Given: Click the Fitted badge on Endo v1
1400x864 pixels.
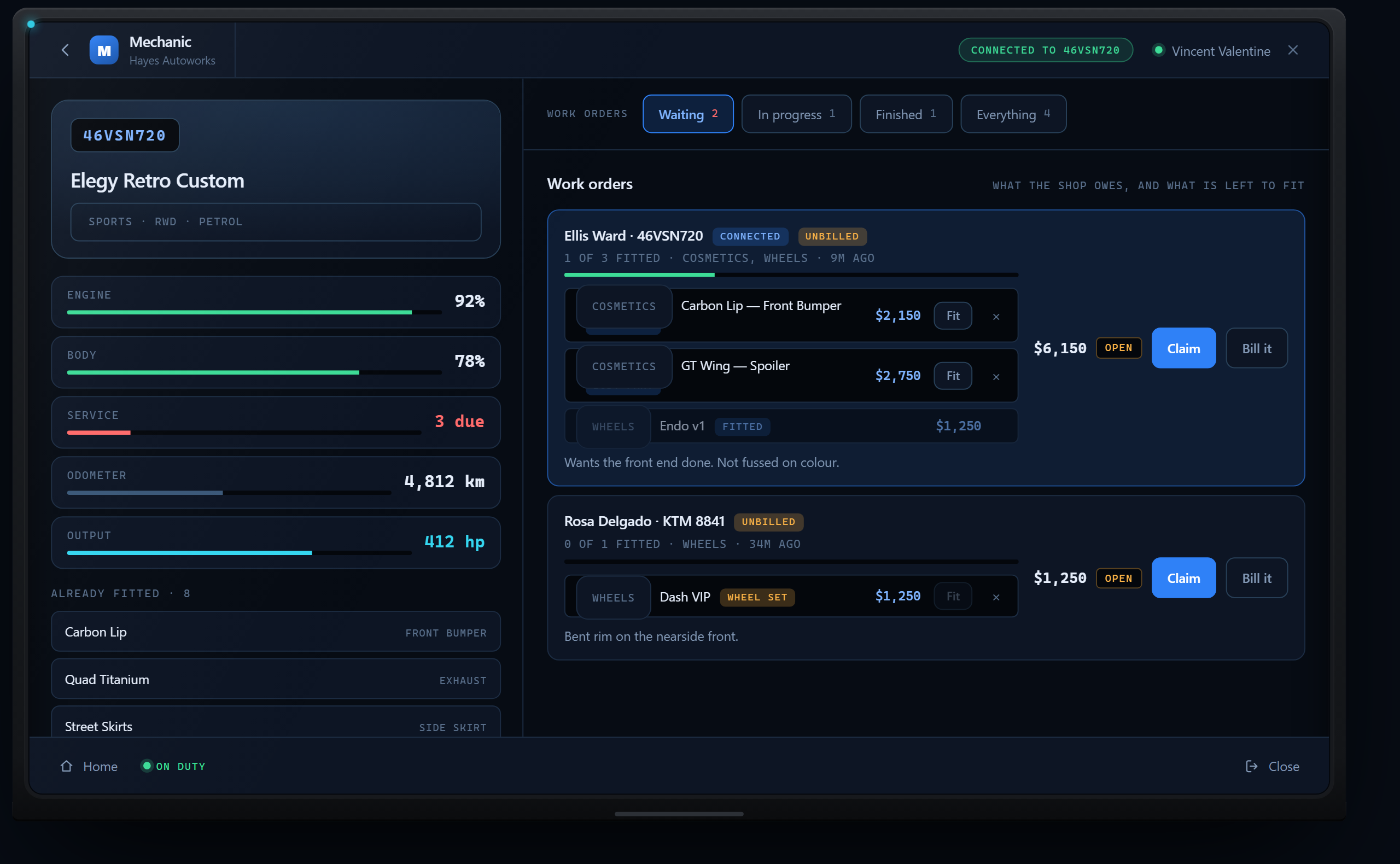Looking at the screenshot, I should click(x=742, y=427).
